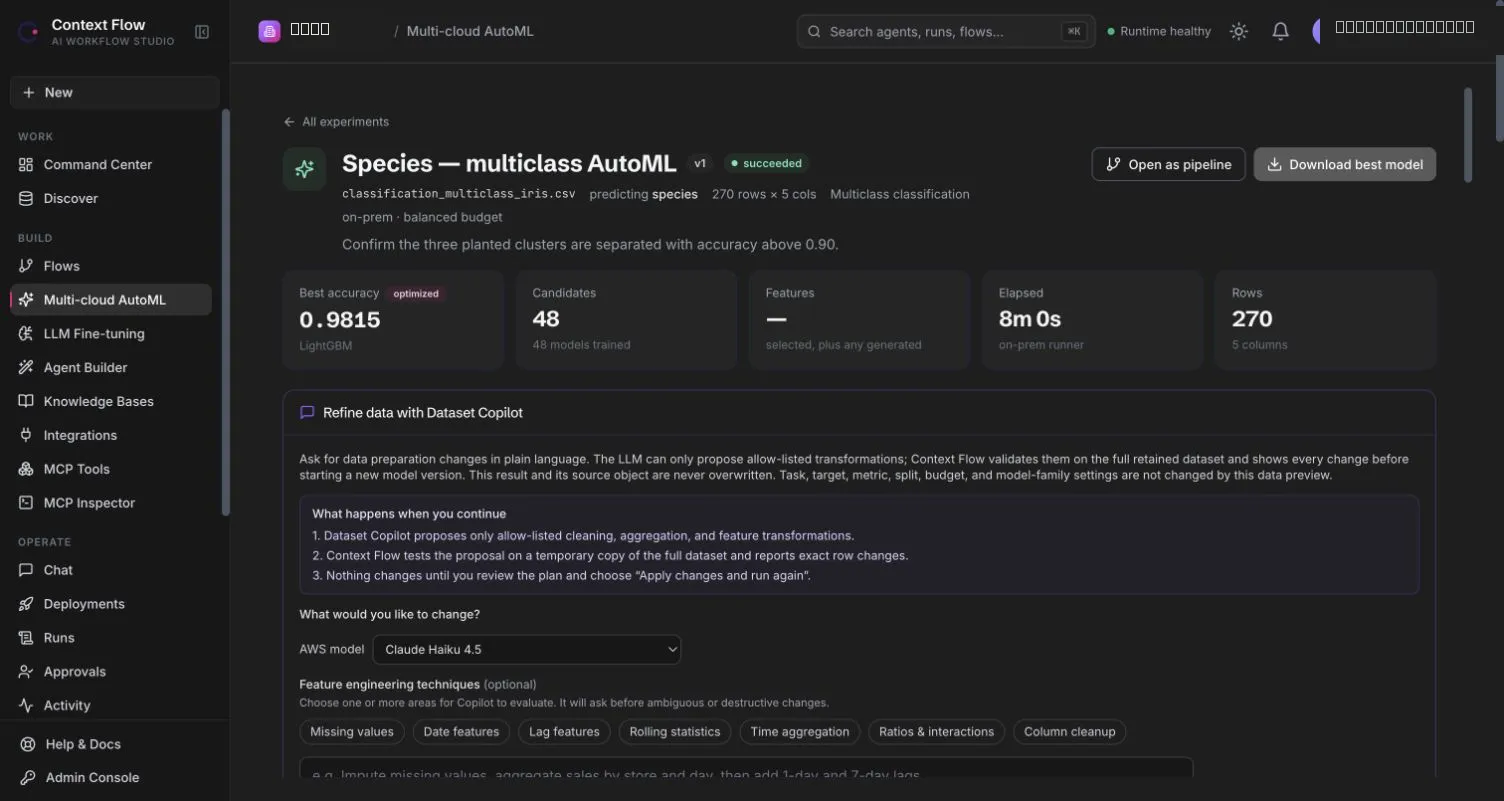Click the Multi-cloud AutoML breadcrumb
This screenshot has height=801, width=1504.
470,32
